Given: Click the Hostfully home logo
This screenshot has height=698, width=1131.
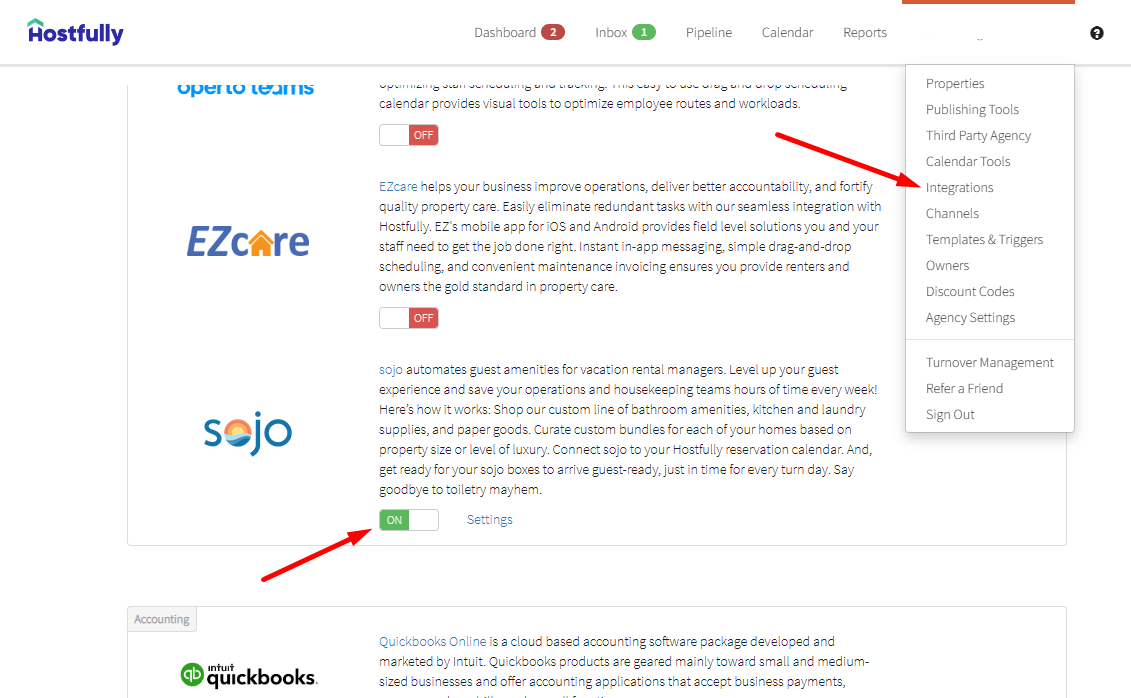Looking at the screenshot, I should (75, 32).
